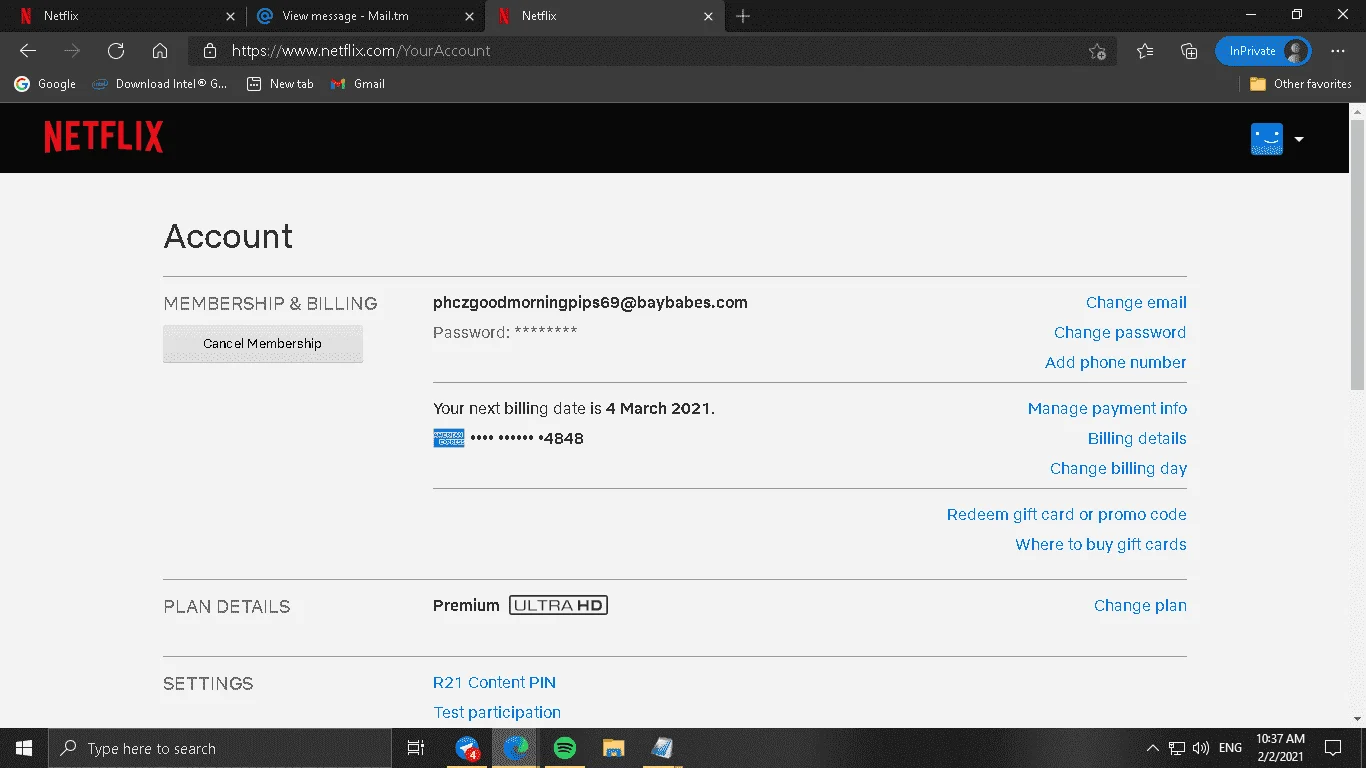Image resolution: width=1366 pixels, height=768 pixels.
Task: Open the Action Center notifications icon
Action: 1332,748
